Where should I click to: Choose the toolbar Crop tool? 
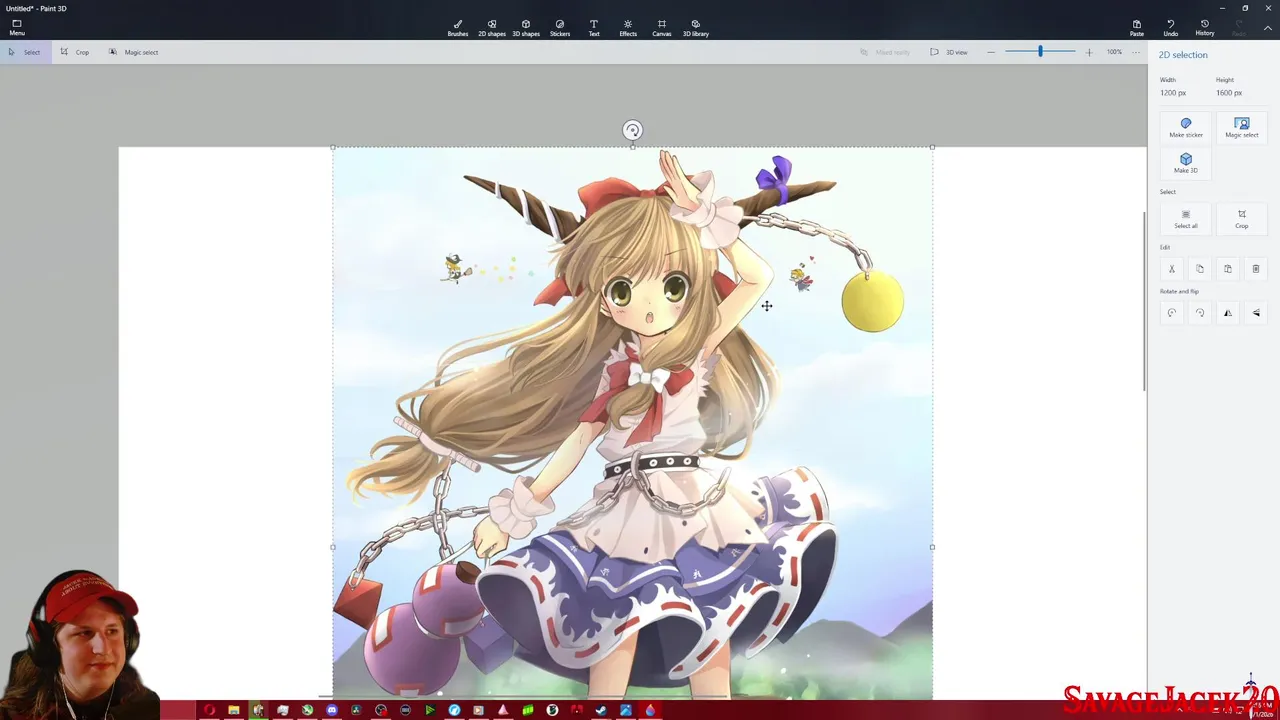pyautogui.click(x=75, y=52)
